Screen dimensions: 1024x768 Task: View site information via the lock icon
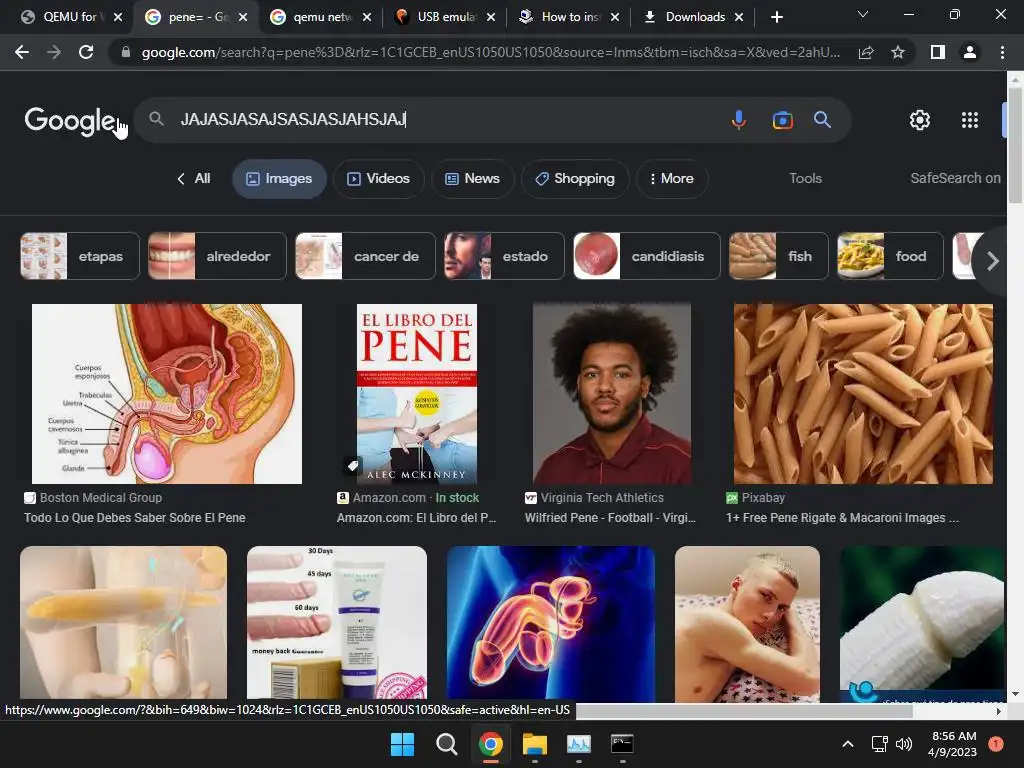(x=125, y=52)
